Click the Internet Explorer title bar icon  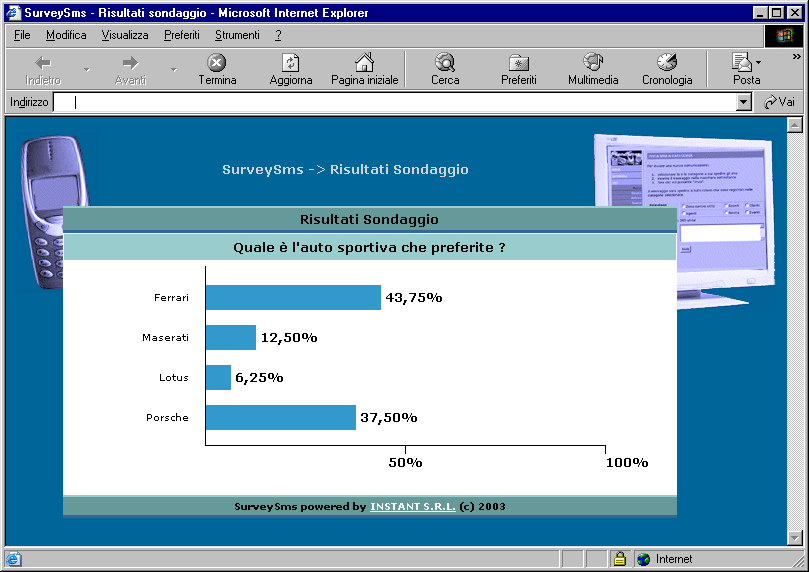(13, 12)
